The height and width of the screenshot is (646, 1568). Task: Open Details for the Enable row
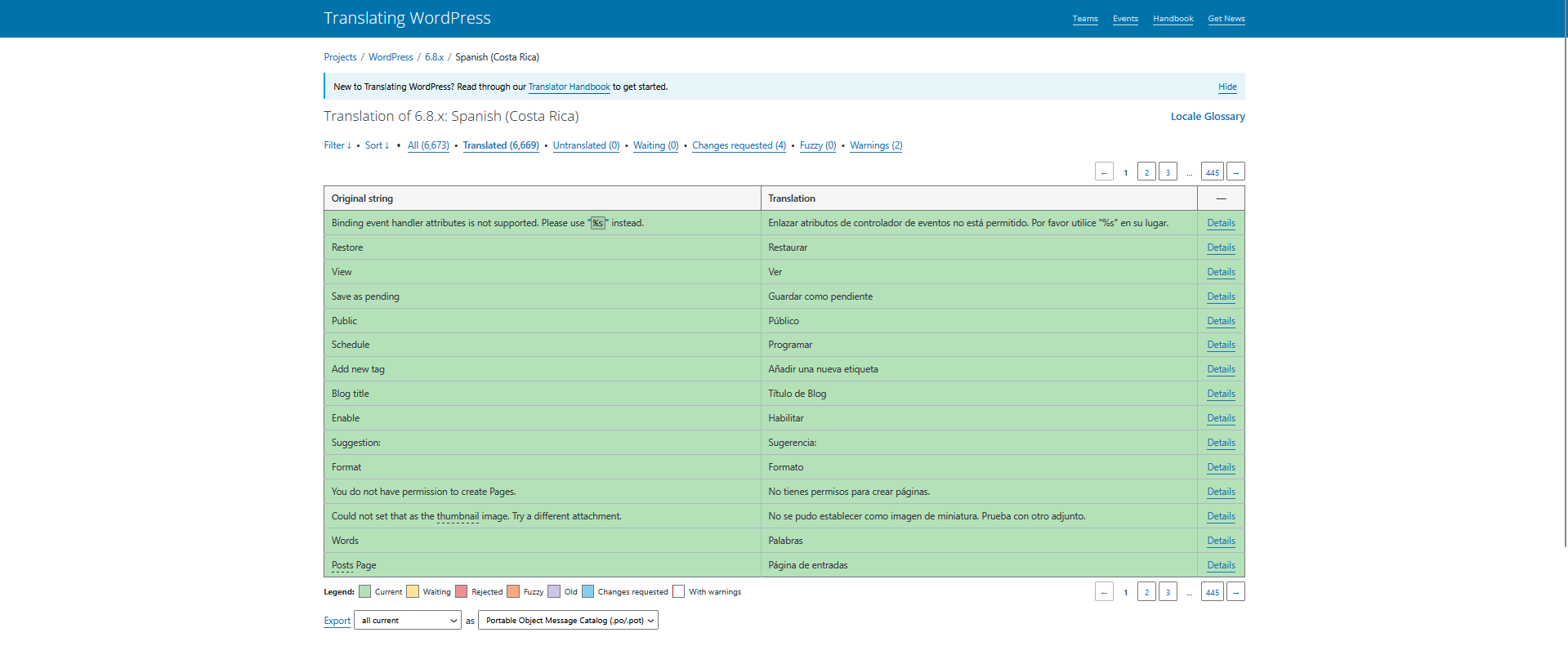pyautogui.click(x=1221, y=418)
